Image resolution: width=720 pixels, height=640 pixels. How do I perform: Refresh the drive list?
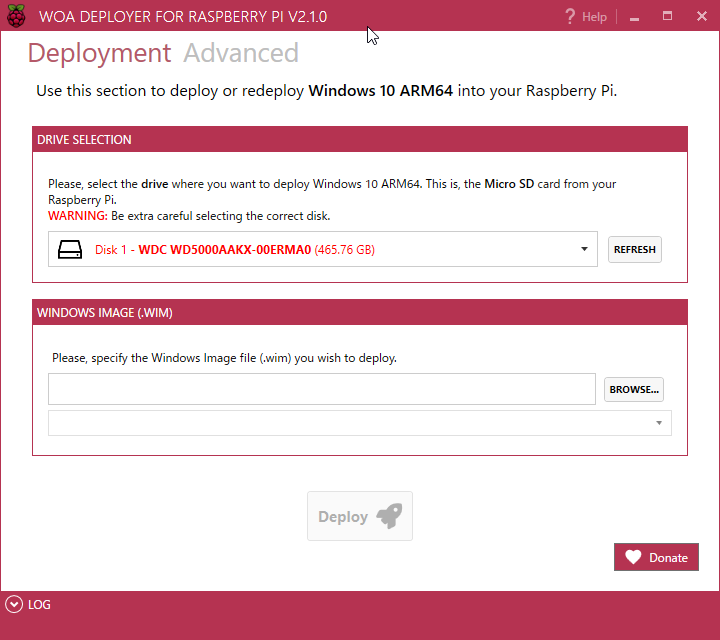[x=635, y=249]
